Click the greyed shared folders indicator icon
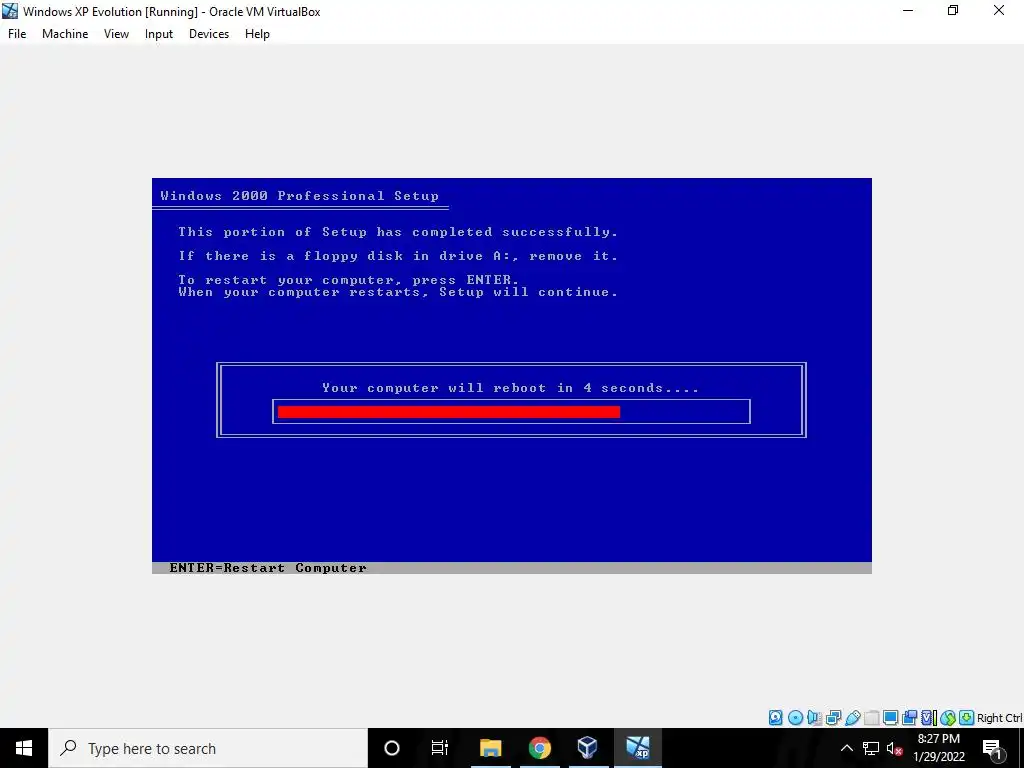Image resolution: width=1024 pixels, height=768 pixels. pos(871,718)
